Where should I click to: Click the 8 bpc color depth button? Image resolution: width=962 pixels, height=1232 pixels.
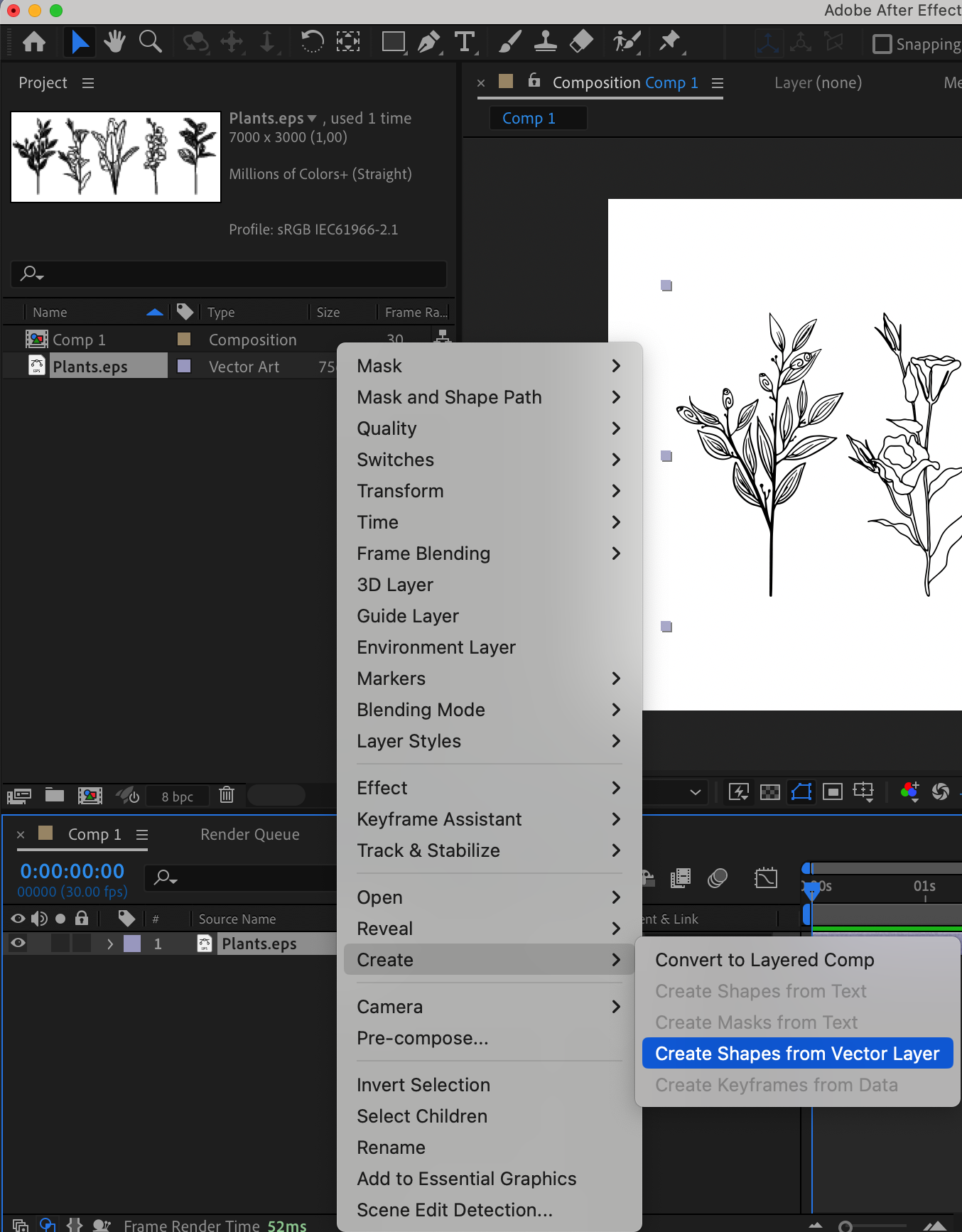tap(178, 796)
